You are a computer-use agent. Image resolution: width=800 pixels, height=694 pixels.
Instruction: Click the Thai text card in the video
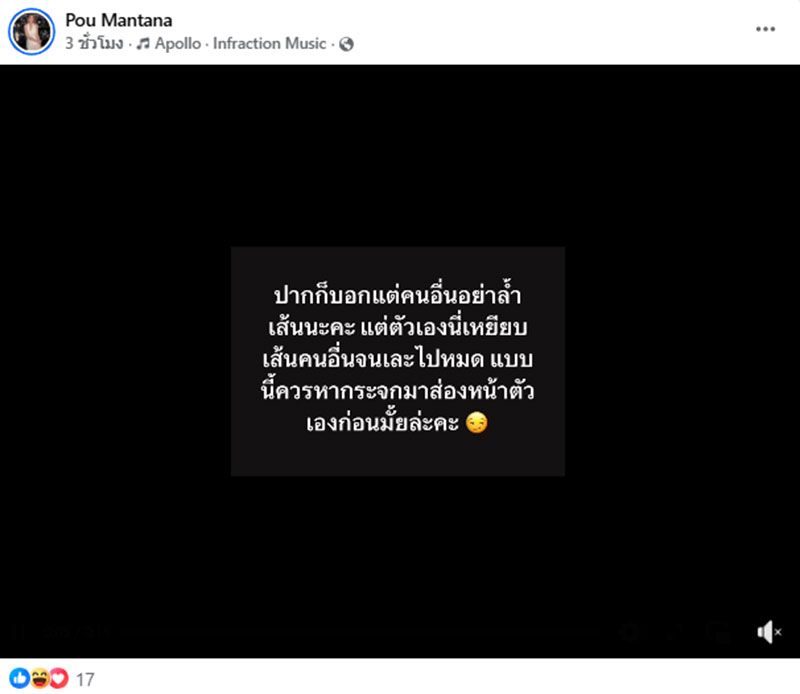coord(397,361)
